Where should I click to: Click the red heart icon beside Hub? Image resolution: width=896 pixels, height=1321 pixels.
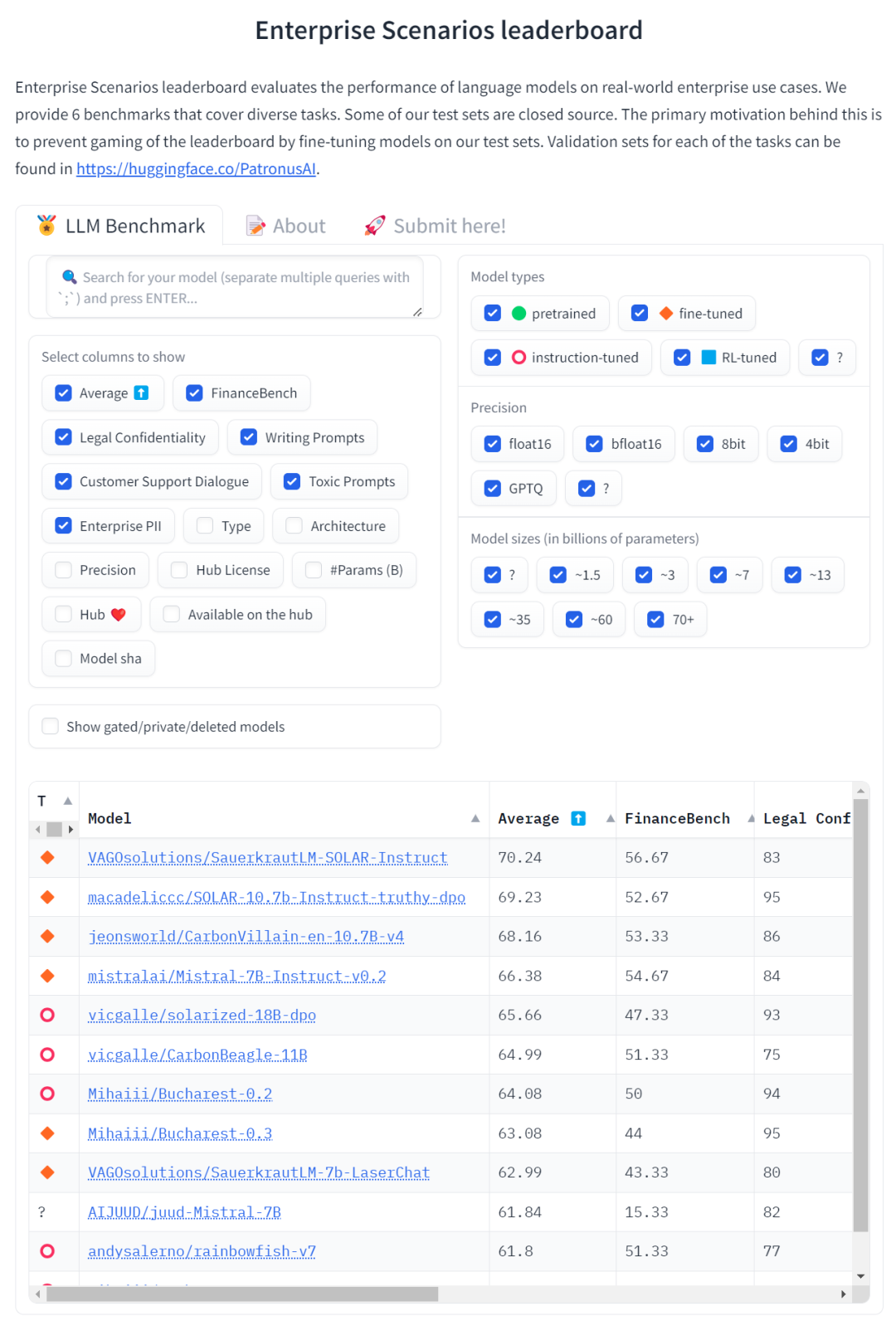[x=119, y=615]
